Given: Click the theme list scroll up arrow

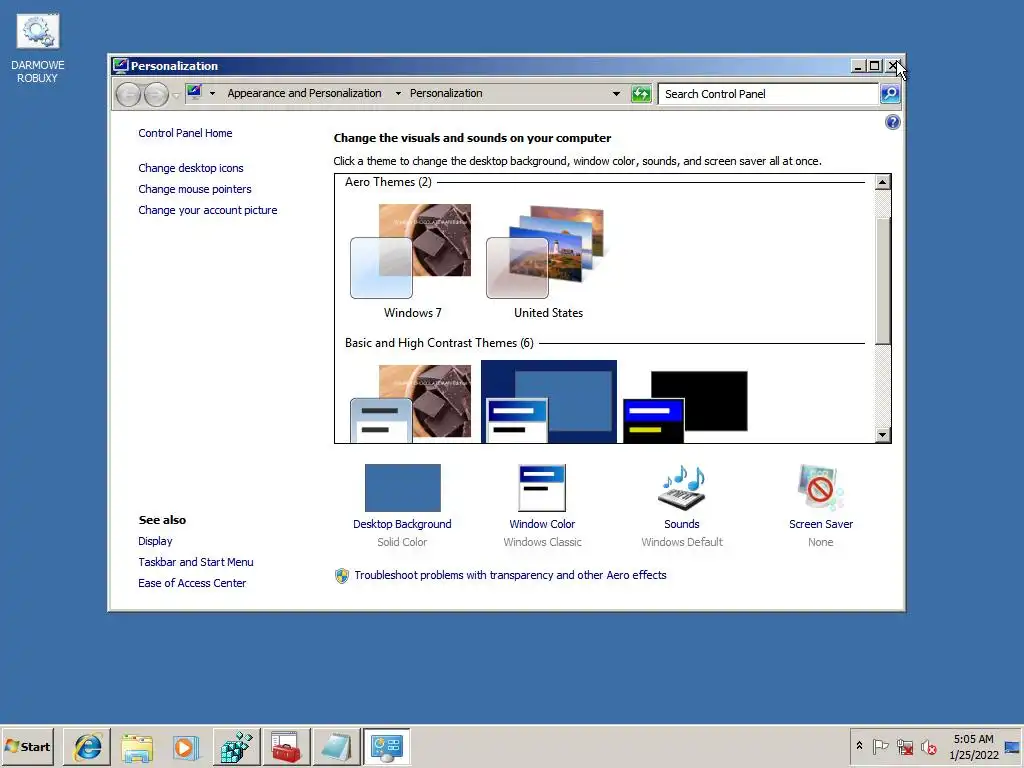Looking at the screenshot, I should click(x=882, y=182).
